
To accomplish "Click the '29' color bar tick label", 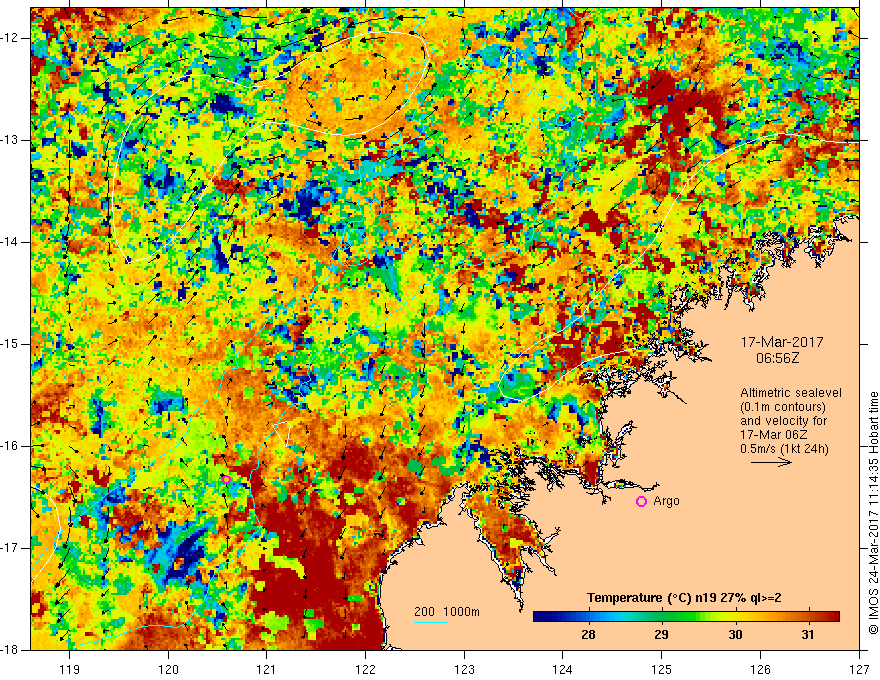I will pyautogui.click(x=662, y=635).
